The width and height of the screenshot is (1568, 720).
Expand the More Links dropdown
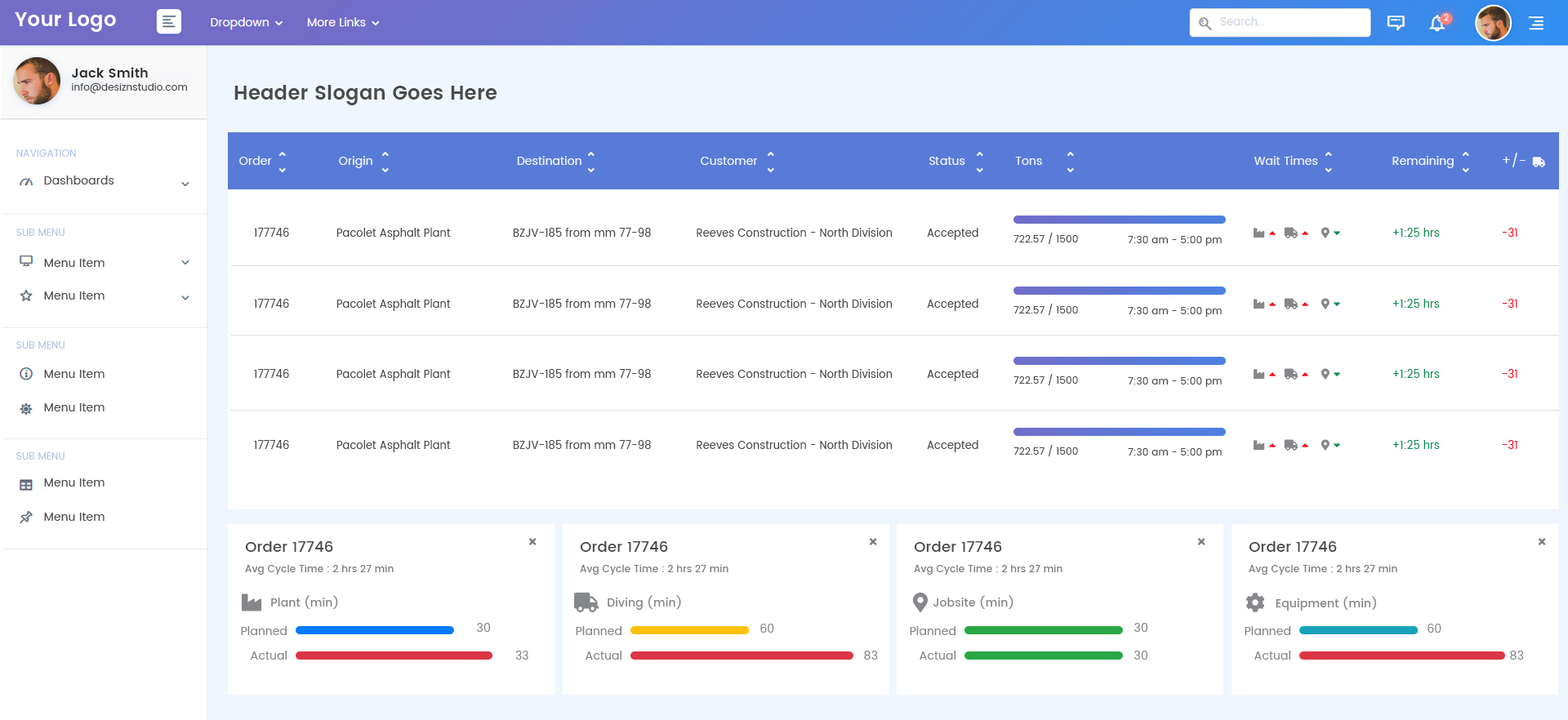coord(343,23)
